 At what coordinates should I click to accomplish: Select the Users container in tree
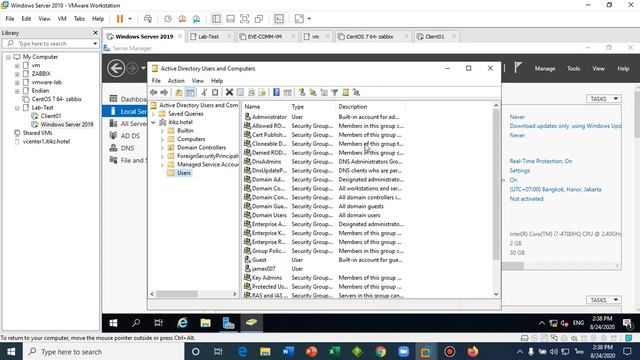(x=184, y=173)
